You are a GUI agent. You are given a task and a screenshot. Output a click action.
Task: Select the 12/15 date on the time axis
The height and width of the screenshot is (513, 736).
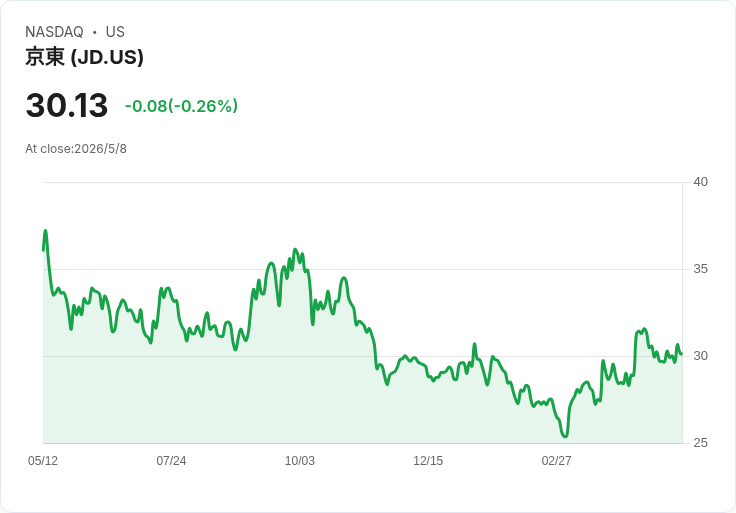pyautogui.click(x=428, y=461)
